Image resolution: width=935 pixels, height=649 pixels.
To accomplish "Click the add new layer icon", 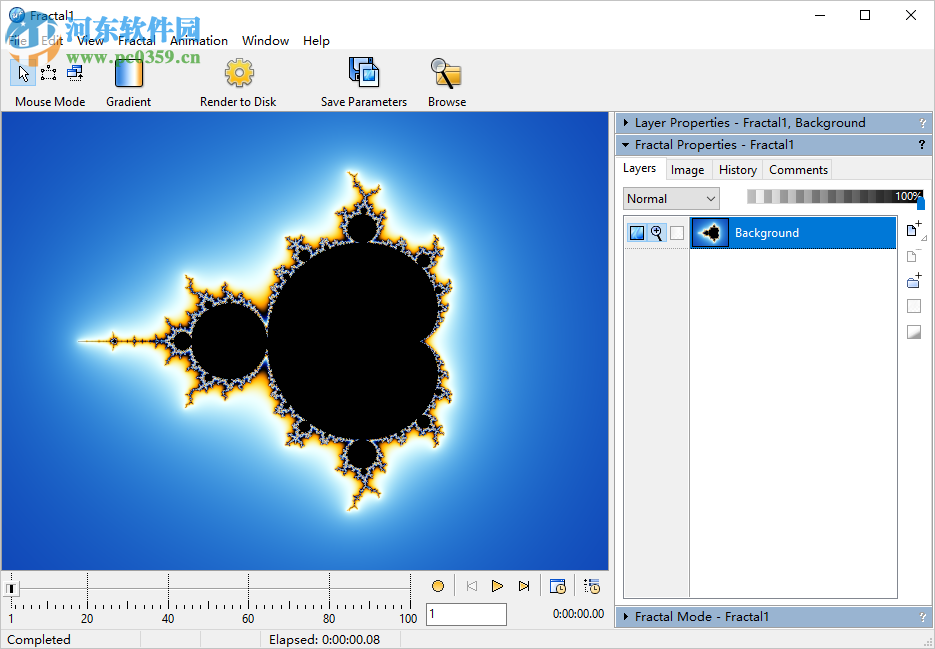I will tap(913, 229).
